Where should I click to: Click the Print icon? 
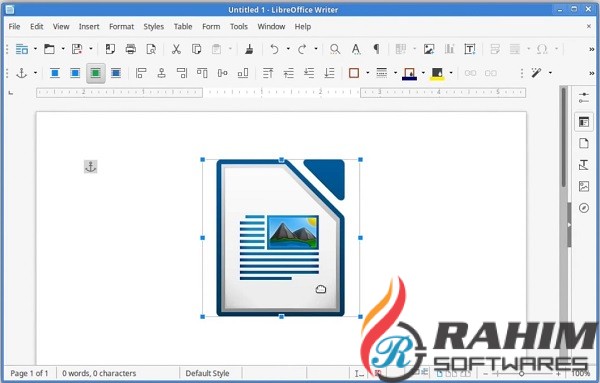point(131,49)
